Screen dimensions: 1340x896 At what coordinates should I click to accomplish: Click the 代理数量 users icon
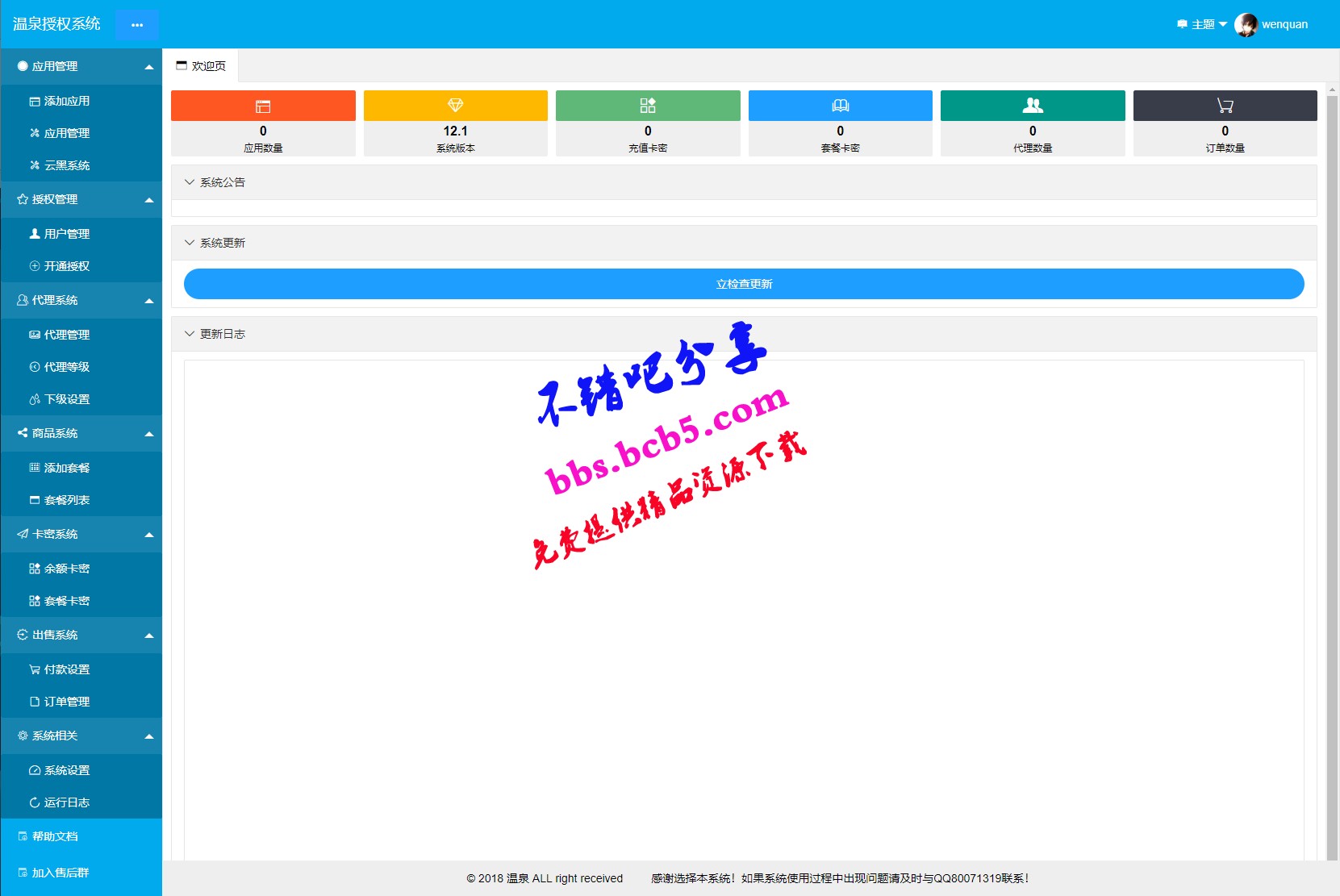click(x=1033, y=106)
